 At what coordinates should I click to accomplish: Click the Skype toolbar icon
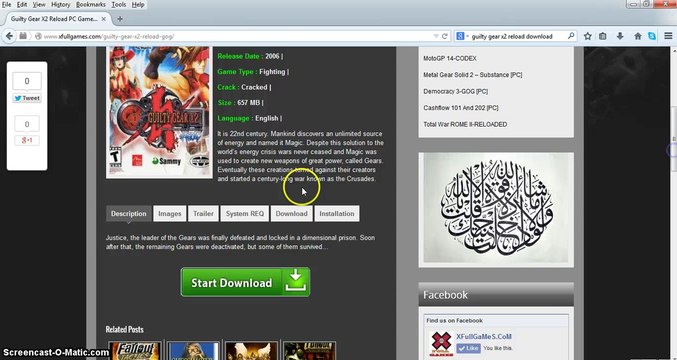pos(652,36)
